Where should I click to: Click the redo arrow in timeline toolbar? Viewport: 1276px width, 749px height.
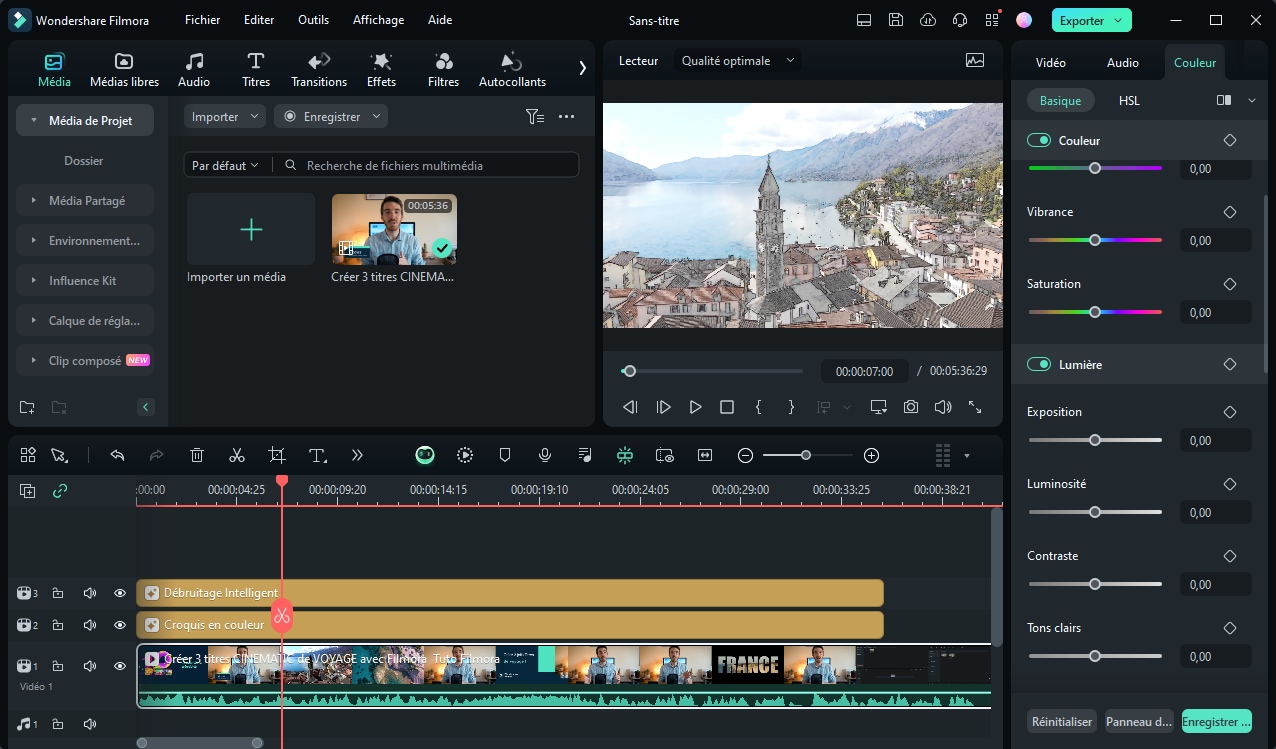coord(156,455)
